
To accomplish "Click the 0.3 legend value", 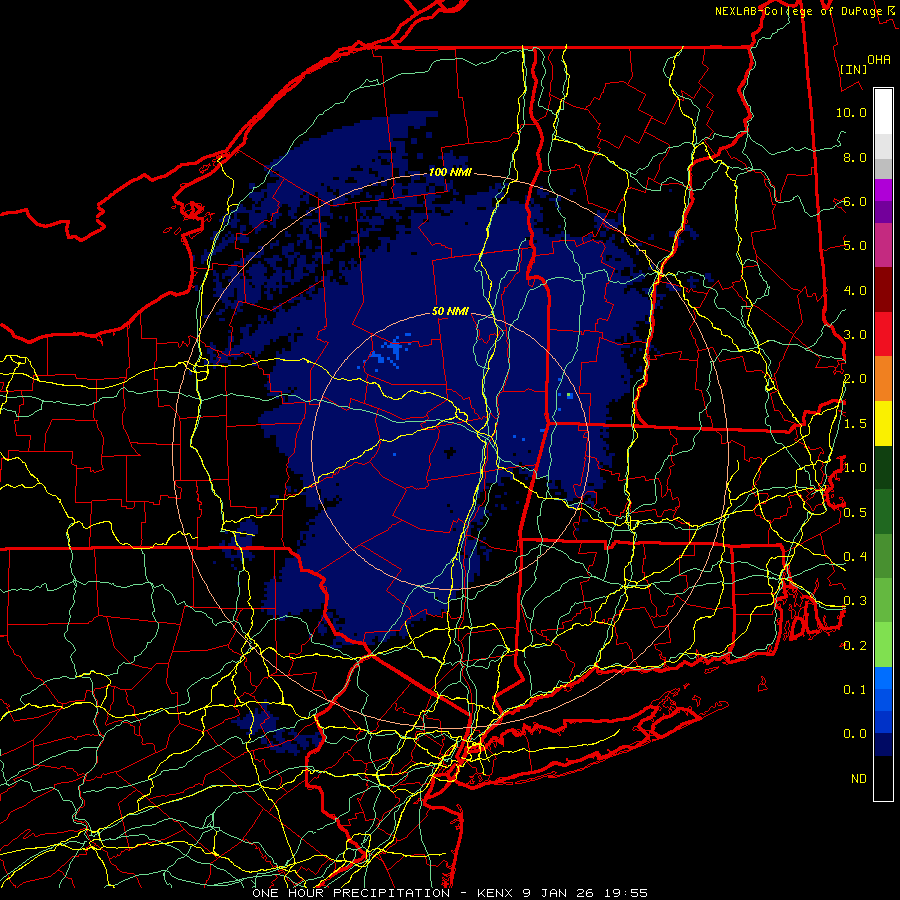I will 855,601.
